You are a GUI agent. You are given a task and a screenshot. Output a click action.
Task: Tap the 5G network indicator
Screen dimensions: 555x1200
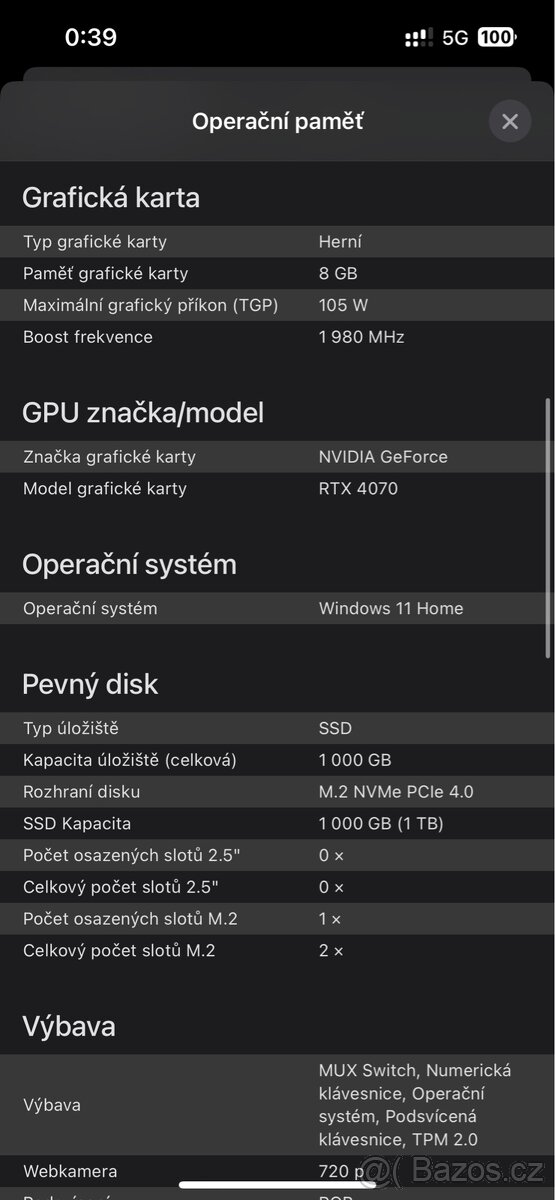pyautogui.click(x=455, y=38)
